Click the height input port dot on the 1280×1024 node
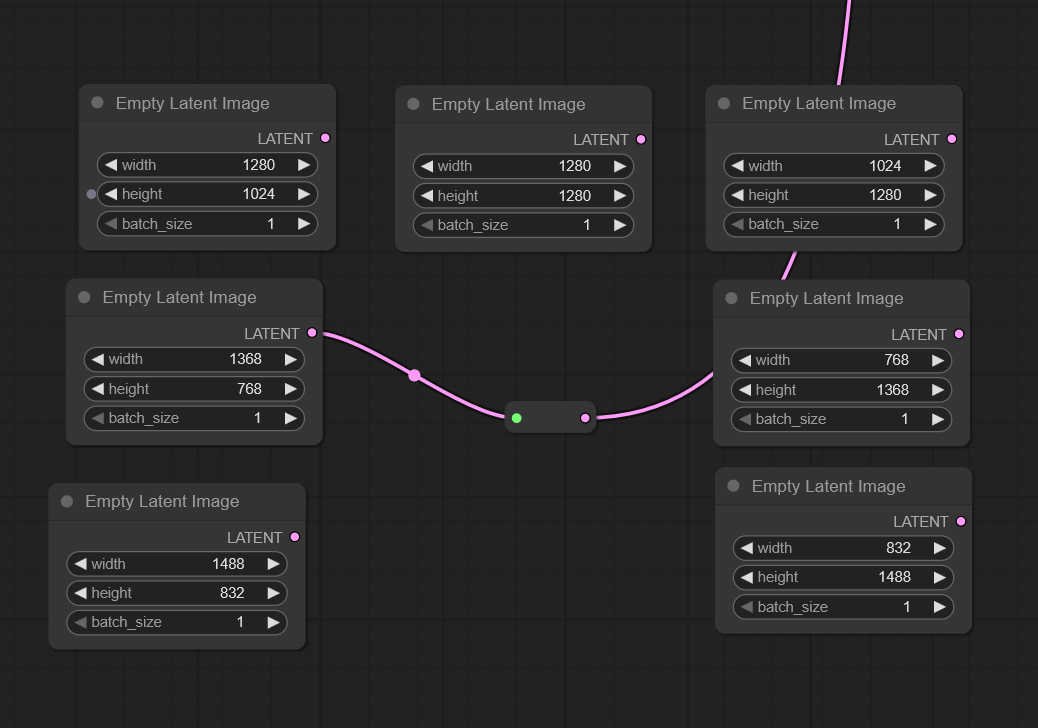This screenshot has height=728, width=1038. tap(91, 194)
